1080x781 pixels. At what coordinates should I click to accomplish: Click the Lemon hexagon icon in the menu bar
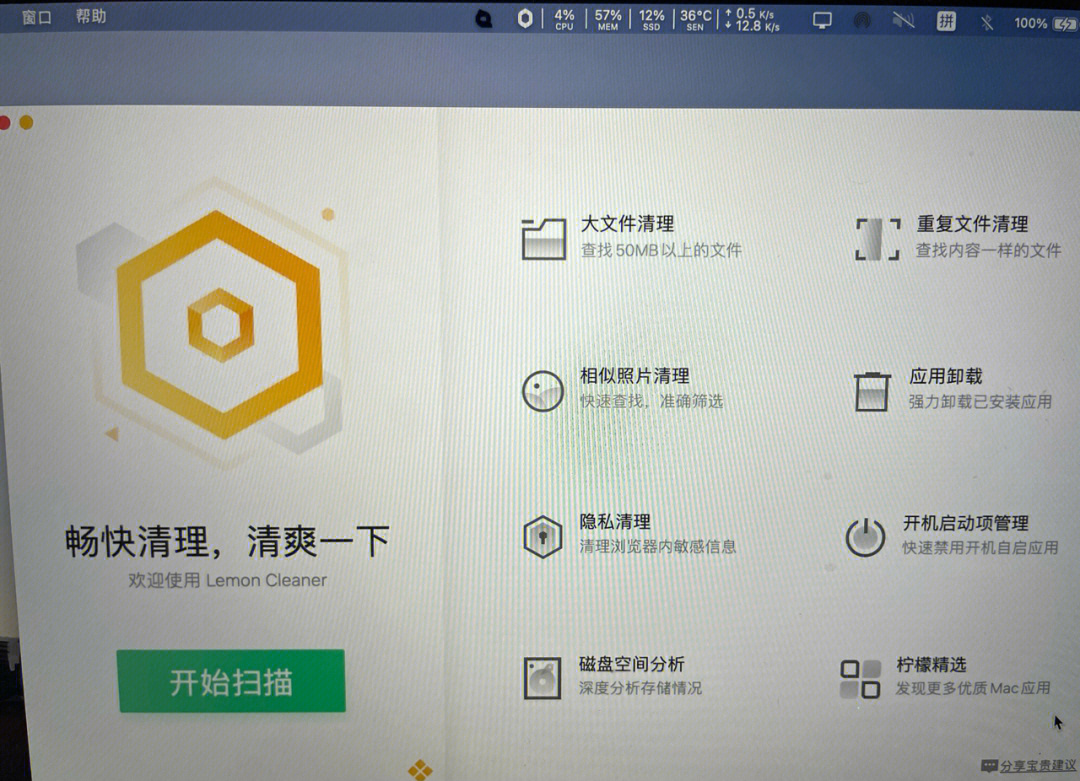(x=525, y=19)
